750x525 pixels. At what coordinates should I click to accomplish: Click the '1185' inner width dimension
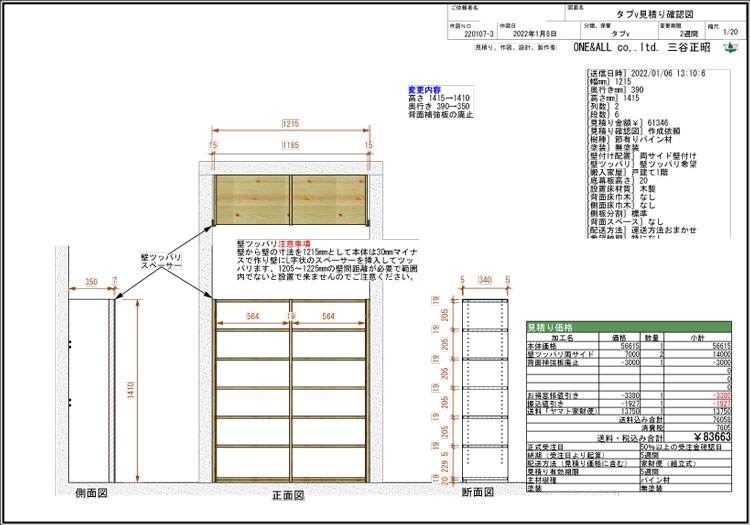[x=290, y=145]
